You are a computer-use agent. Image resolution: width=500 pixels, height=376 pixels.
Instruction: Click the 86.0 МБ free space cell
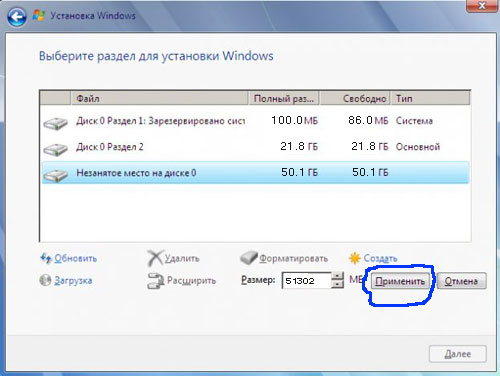tap(368, 120)
